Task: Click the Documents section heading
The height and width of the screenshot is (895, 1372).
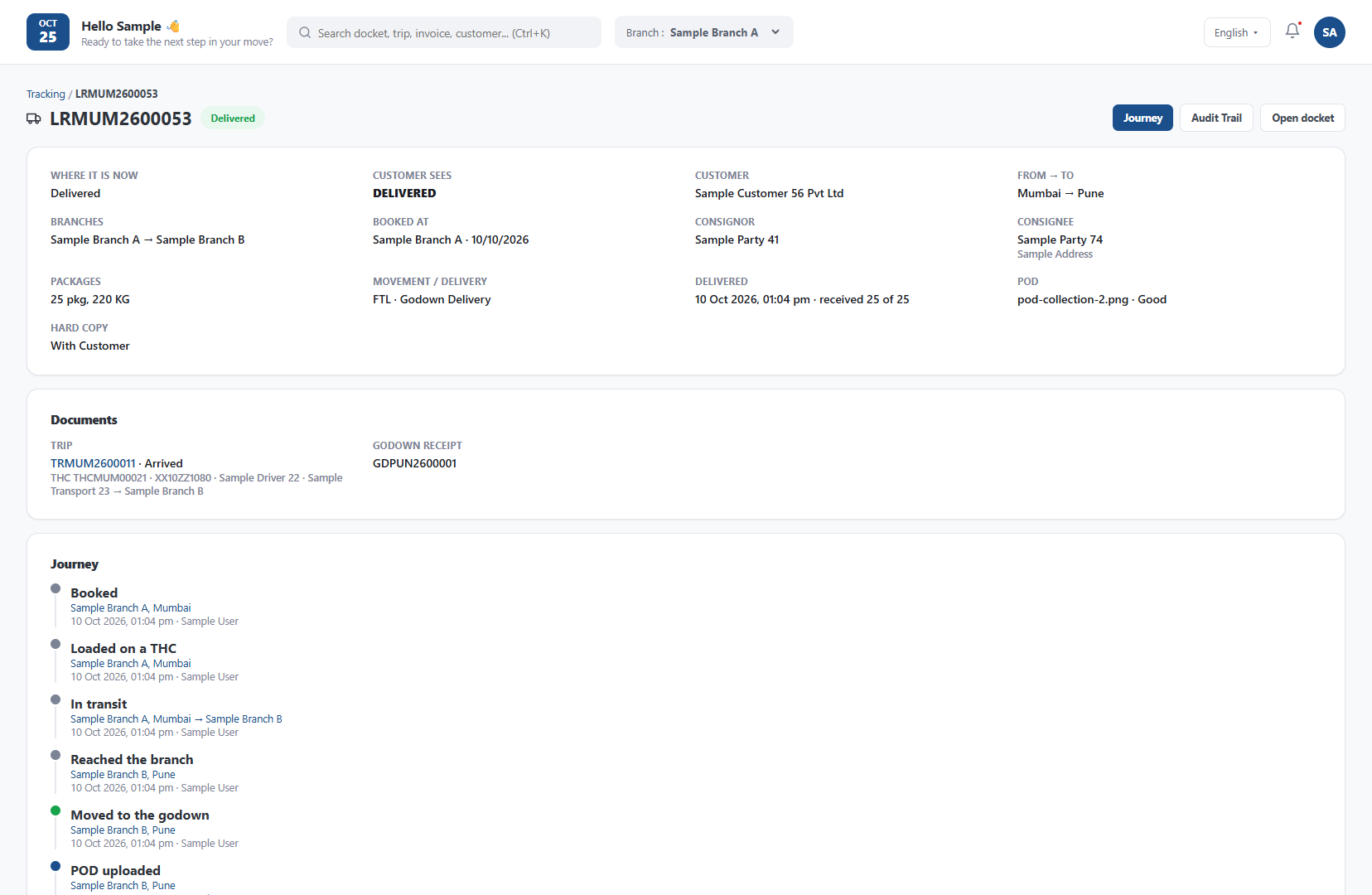Action: (x=84, y=420)
